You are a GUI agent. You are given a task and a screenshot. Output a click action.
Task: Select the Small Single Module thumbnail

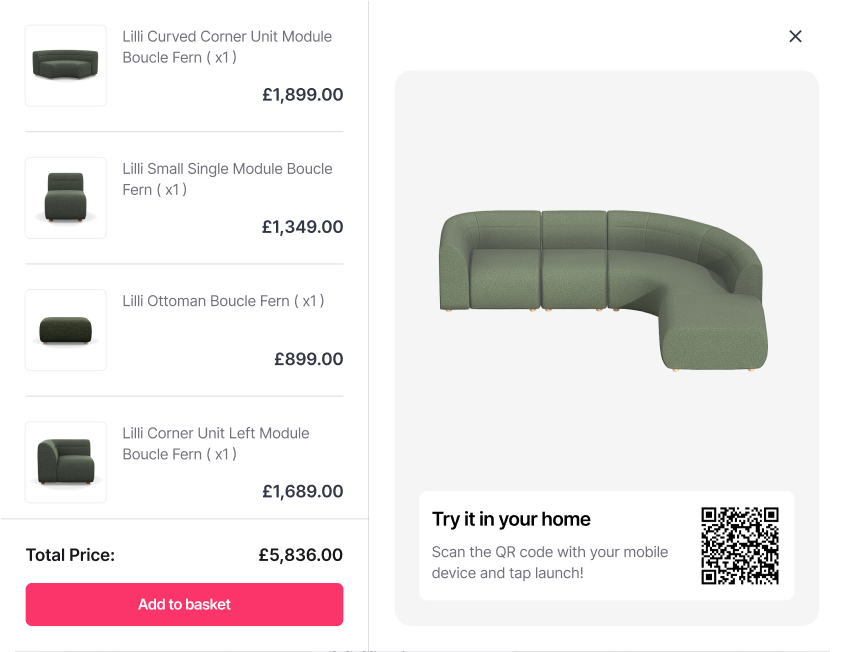point(65,198)
